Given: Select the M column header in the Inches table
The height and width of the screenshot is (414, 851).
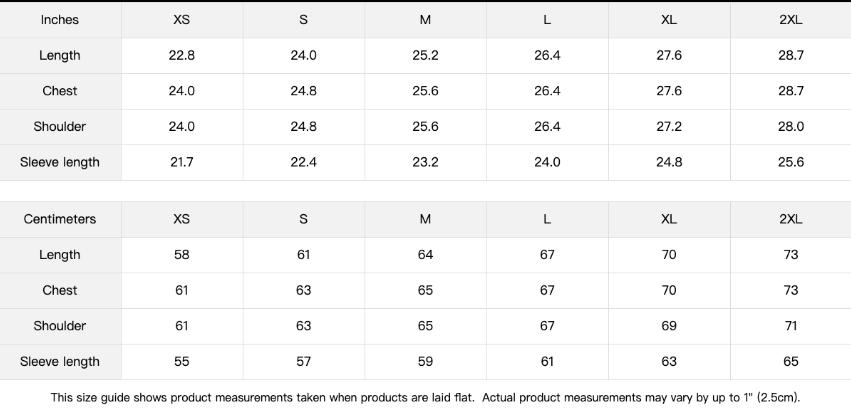Looking at the screenshot, I should coord(425,20).
